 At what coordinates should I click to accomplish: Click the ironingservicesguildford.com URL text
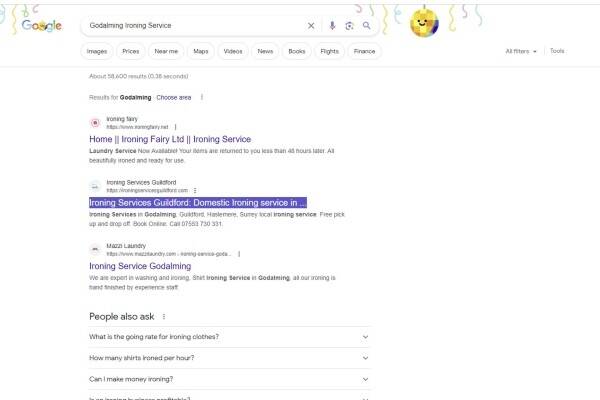point(147,190)
